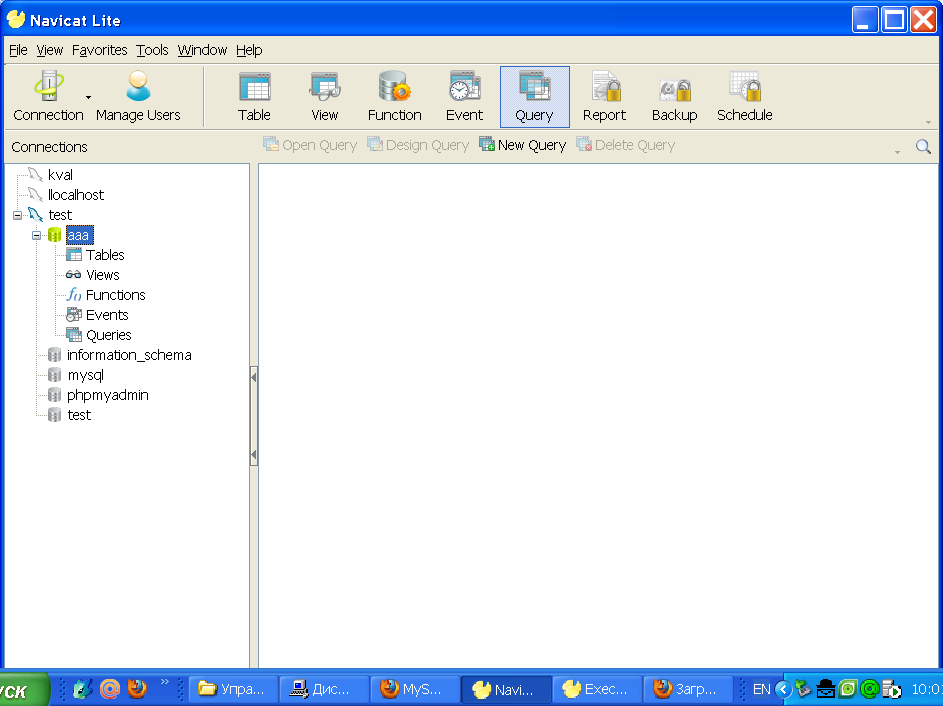Open the Tools menu
Screen dimensions: 943x706
coord(152,50)
